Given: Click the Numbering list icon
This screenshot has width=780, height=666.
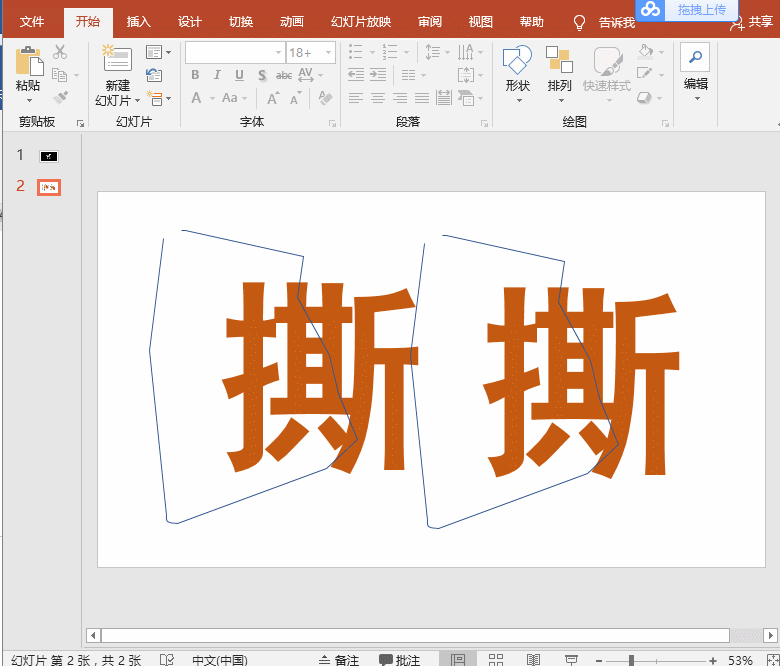Looking at the screenshot, I should (x=390, y=51).
